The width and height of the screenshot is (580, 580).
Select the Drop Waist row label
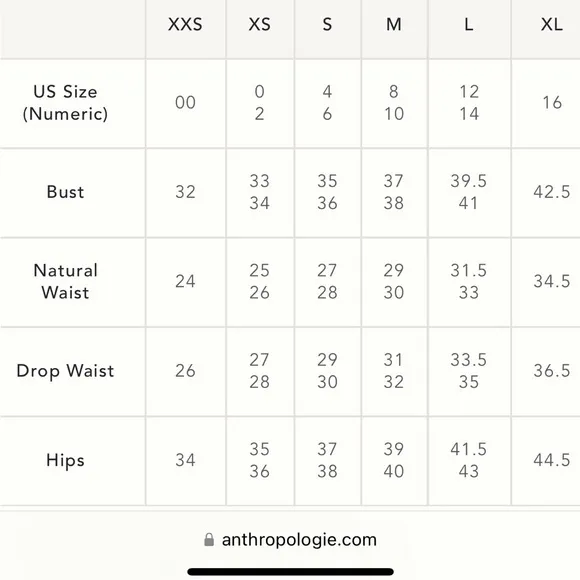click(x=65, y=371)
